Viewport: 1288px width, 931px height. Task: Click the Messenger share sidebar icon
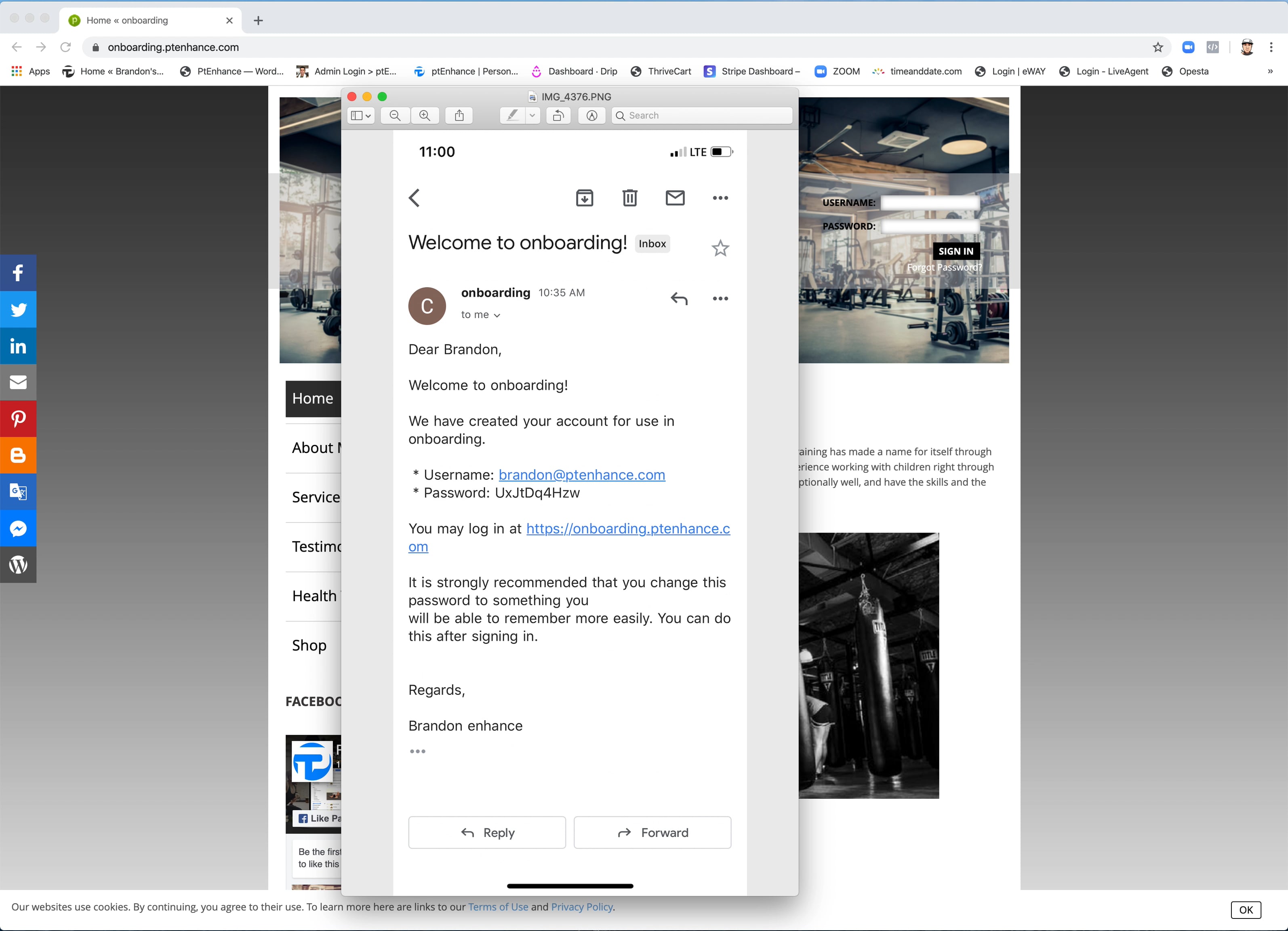18,528
